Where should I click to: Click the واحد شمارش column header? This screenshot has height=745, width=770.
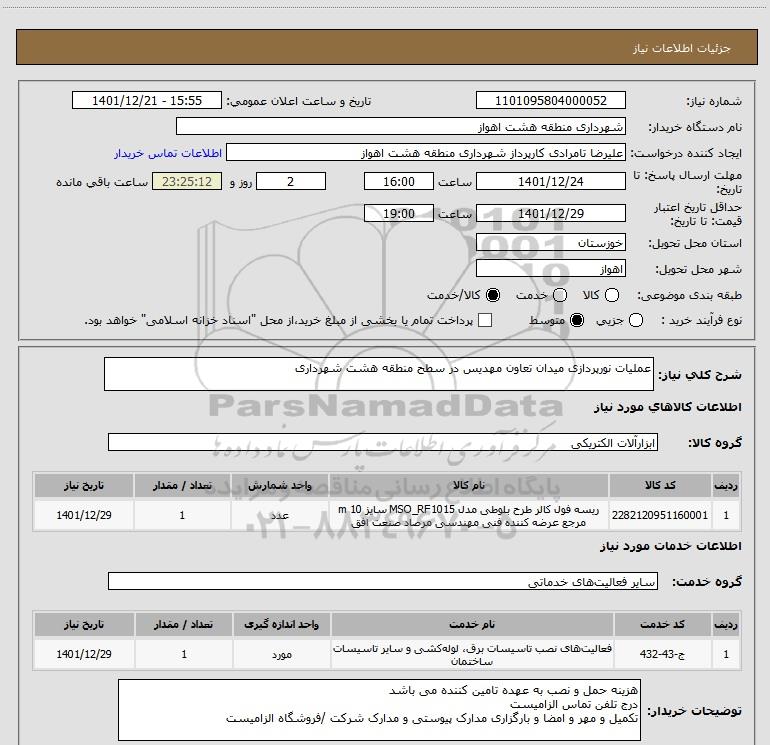279,486
